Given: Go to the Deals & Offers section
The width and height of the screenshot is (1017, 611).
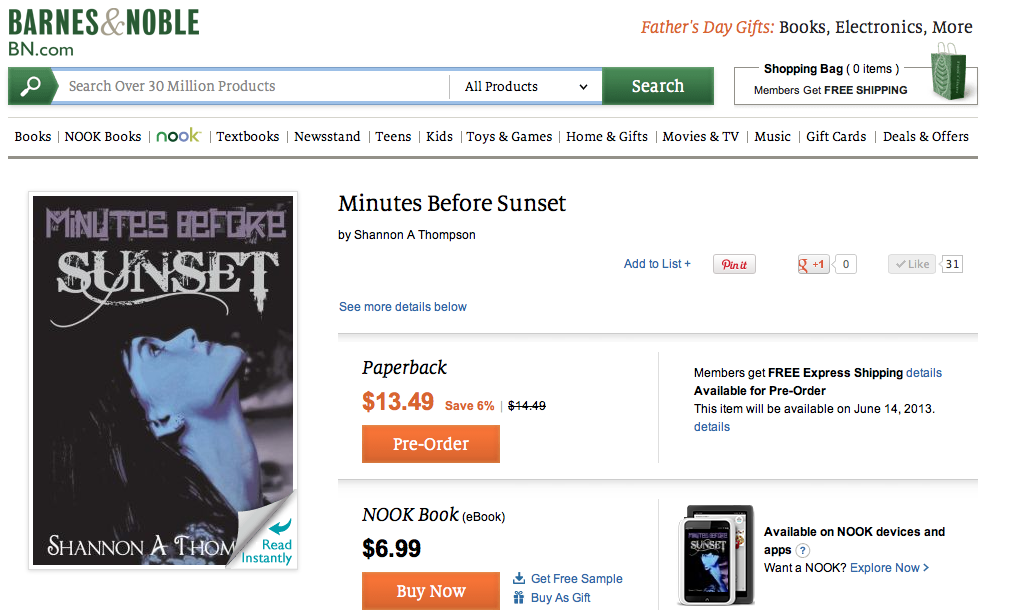Looking at the screenshot, I should click(925, 137).
